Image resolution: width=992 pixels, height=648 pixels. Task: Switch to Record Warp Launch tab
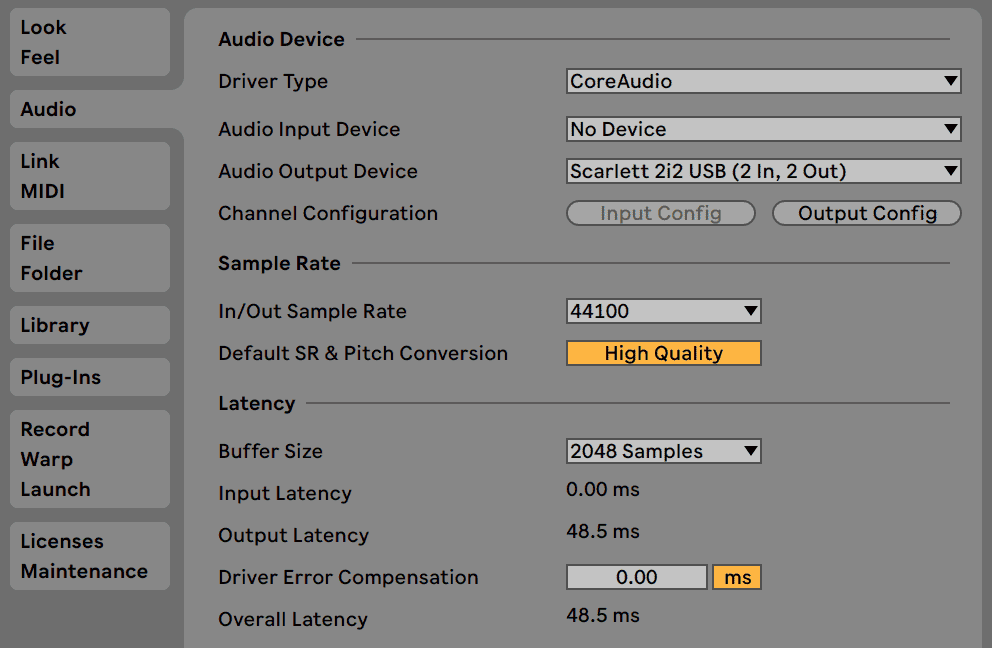pos(90,459)
